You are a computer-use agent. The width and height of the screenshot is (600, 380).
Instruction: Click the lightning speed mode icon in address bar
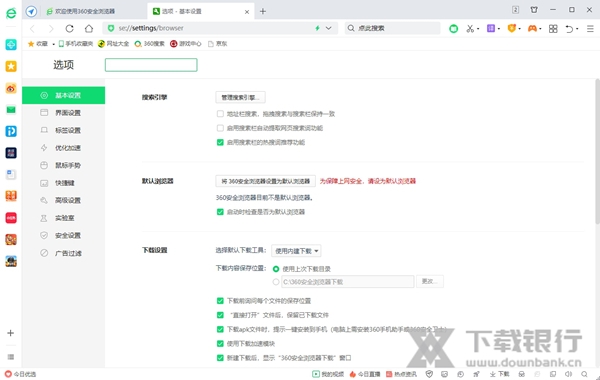(x=317, y=28)
